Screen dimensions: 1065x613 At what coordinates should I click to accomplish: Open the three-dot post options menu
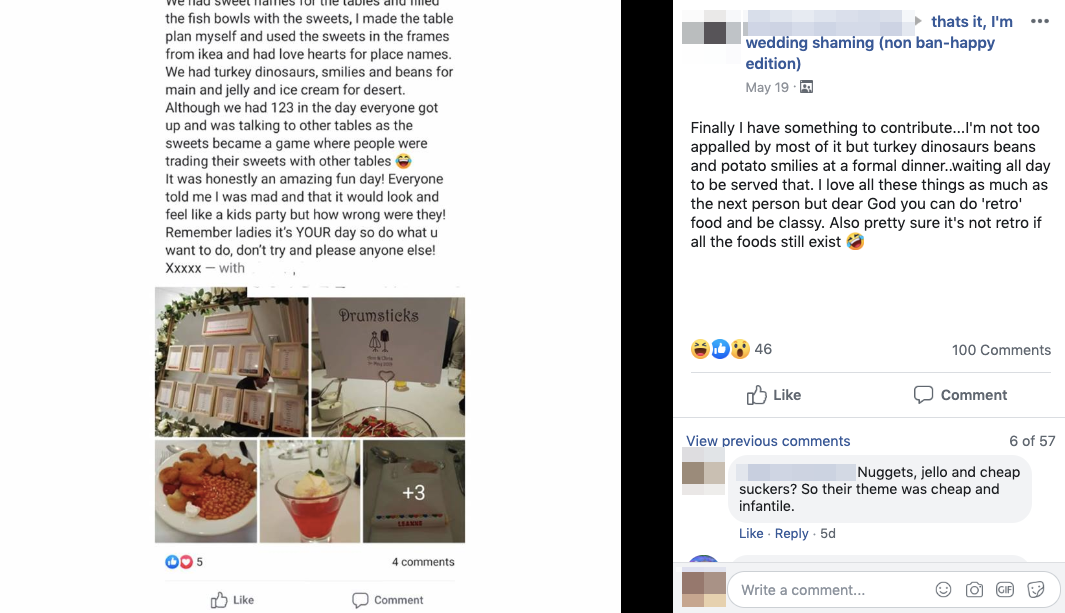click(1039, 22)
